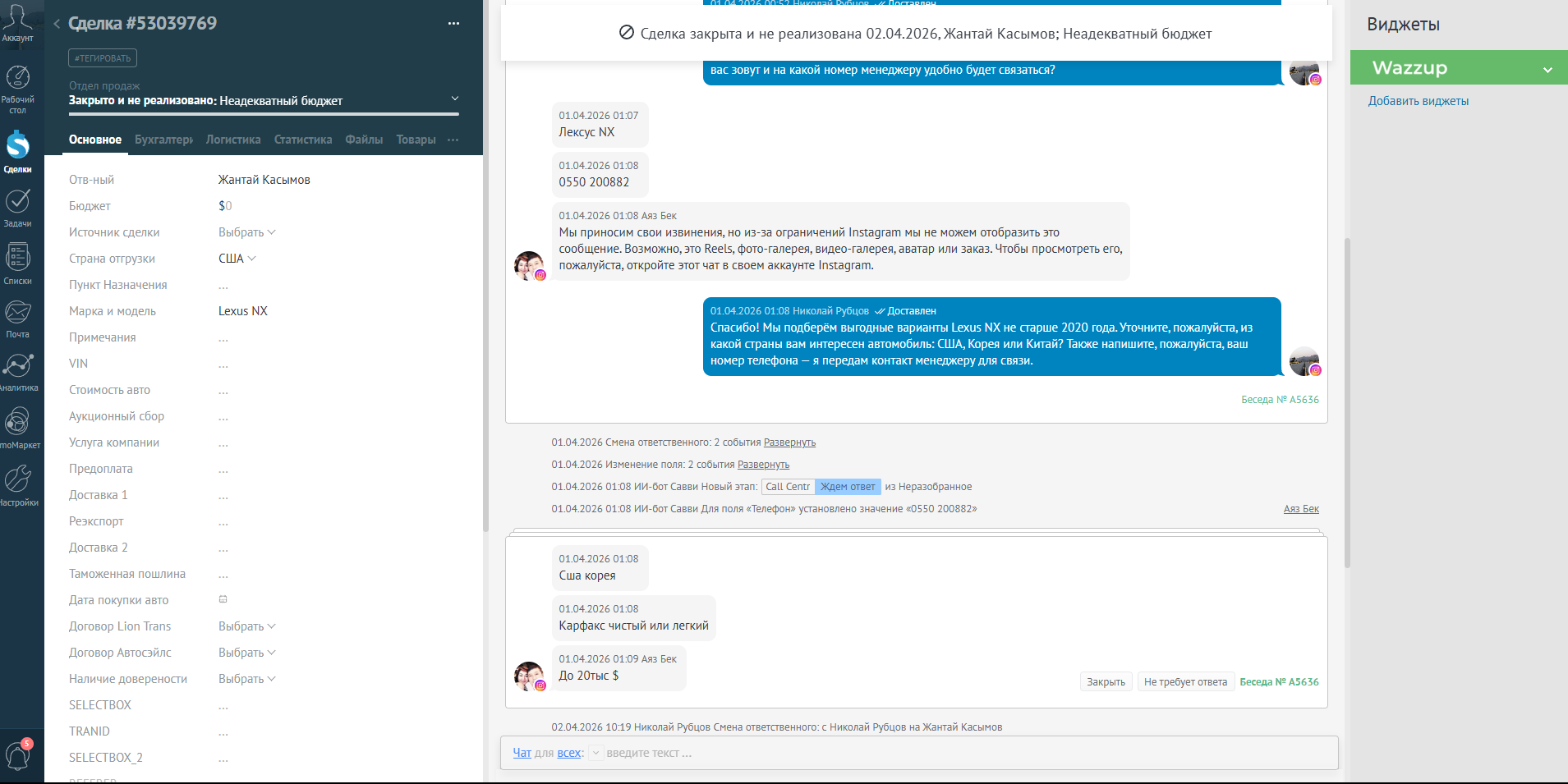
Task: Expand Смена ответственного events via Развернуть
Action: [x=789, y=442]
